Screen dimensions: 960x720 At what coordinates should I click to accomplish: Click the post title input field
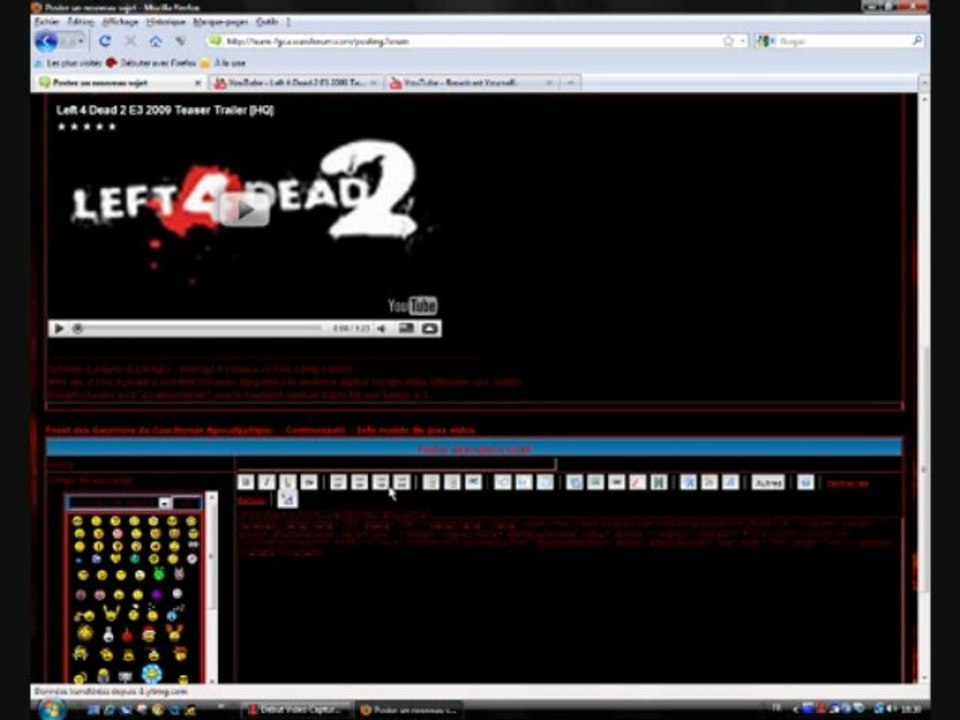pyautogui.click(x=397, y=465)
